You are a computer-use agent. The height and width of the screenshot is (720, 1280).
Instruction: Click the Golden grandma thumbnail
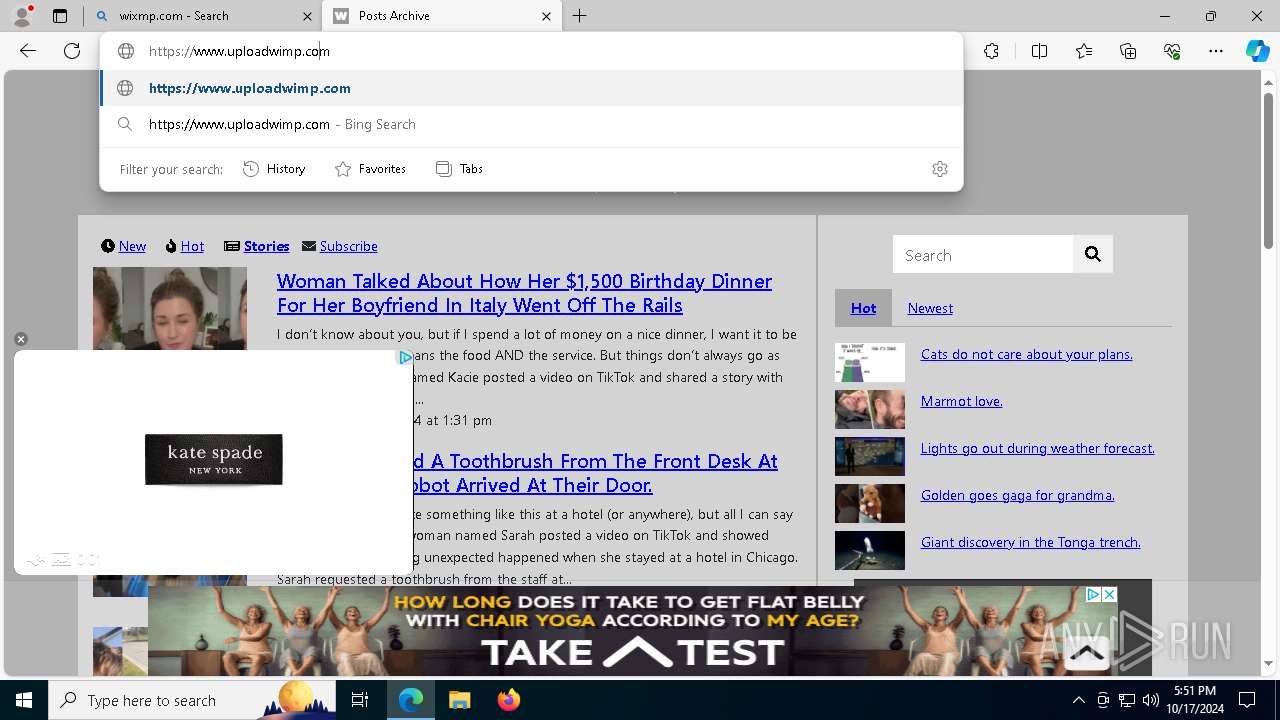(x=870, y=504)
